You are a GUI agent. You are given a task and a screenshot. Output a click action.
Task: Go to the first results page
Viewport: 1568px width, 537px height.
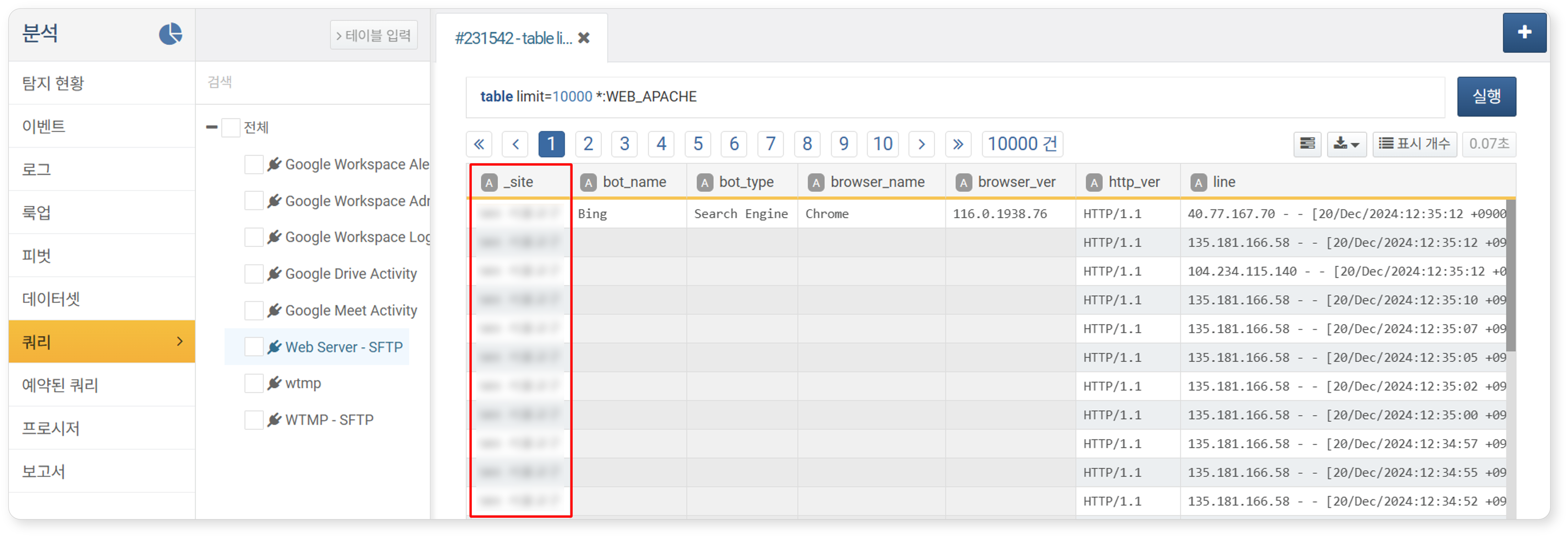(479, 144)
